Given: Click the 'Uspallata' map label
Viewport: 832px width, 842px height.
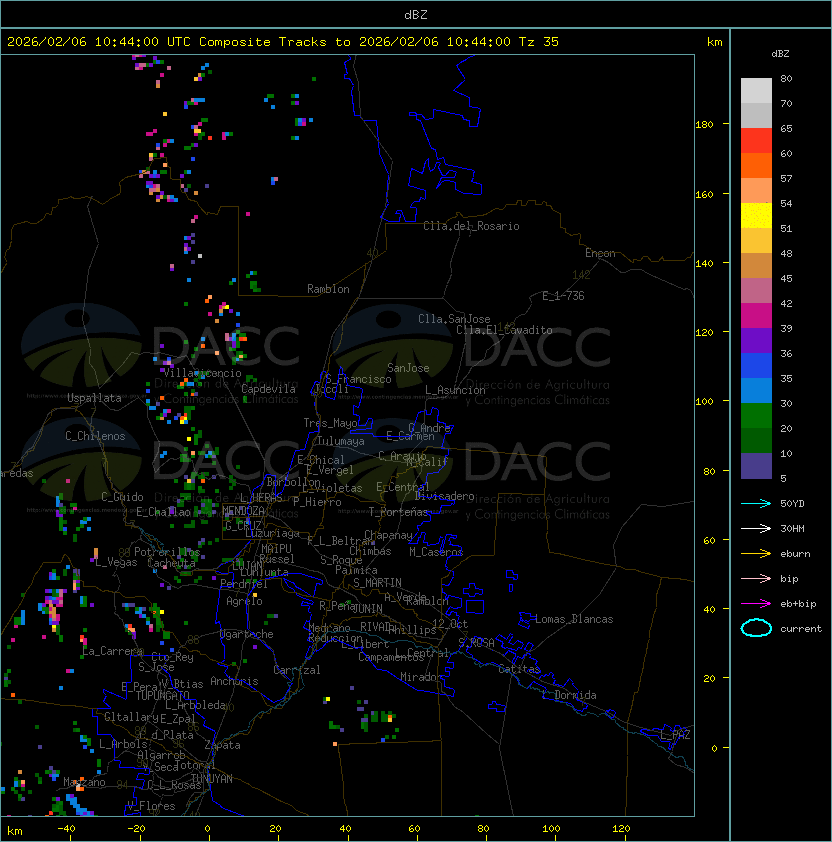Looking at the screenshot, I should pyautogui.click(x=94, y=398).
